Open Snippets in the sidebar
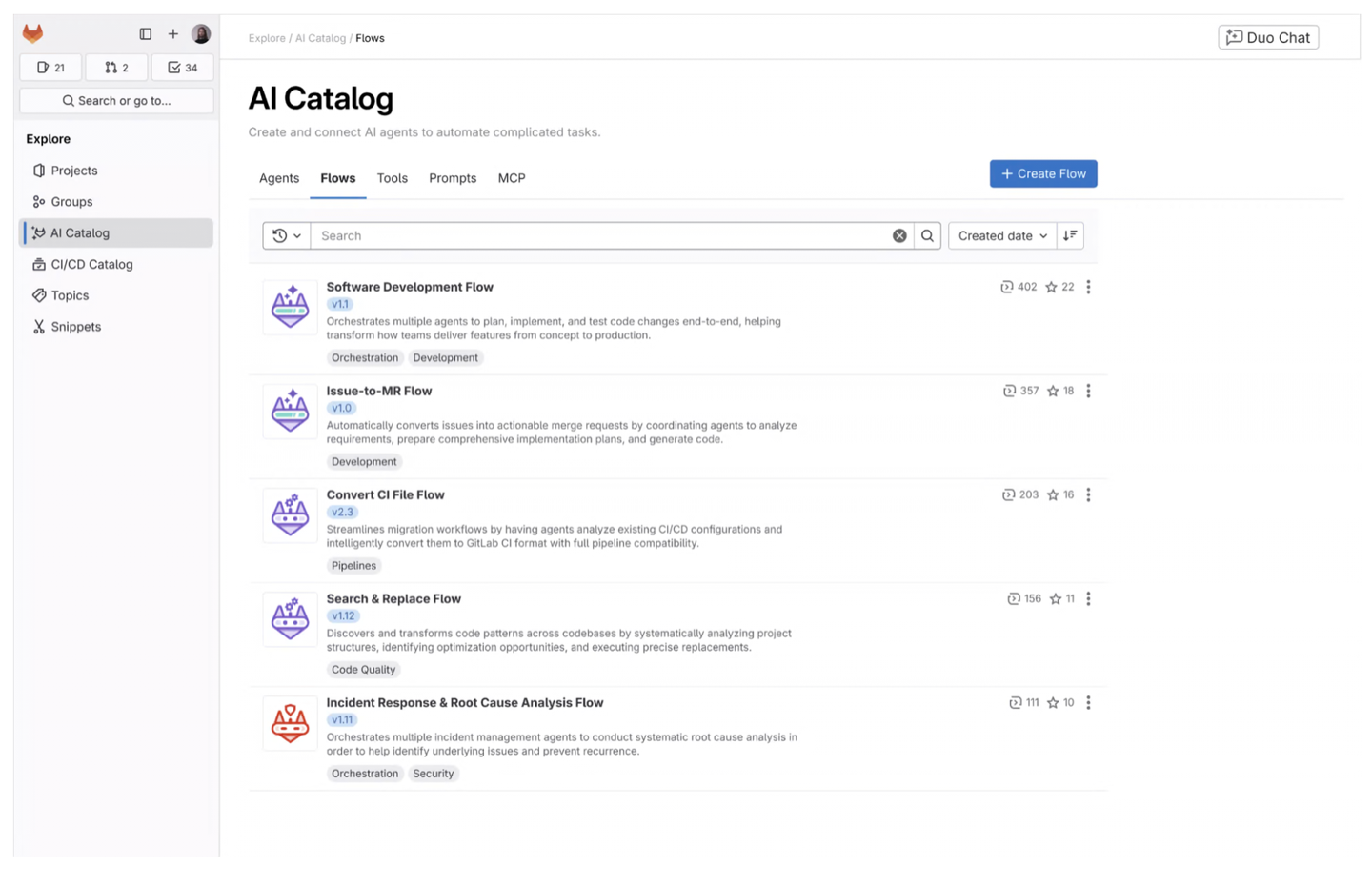 [116, 327]
